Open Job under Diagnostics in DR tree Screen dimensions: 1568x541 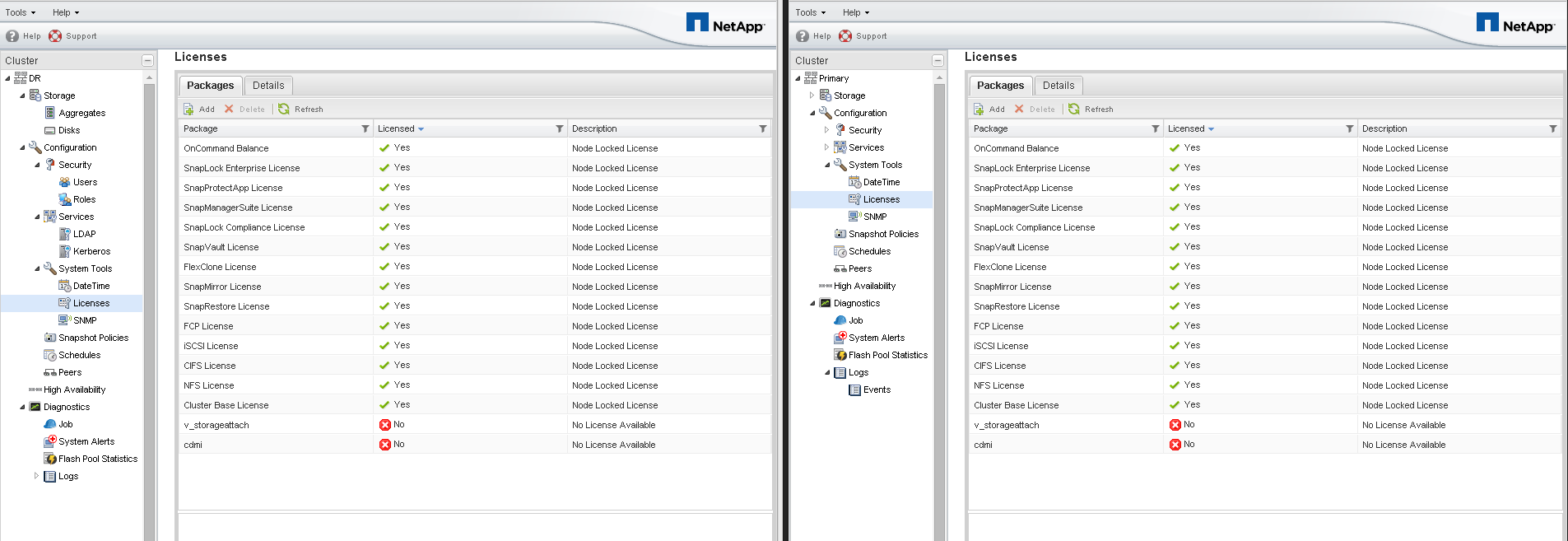[x=65, y=424]
